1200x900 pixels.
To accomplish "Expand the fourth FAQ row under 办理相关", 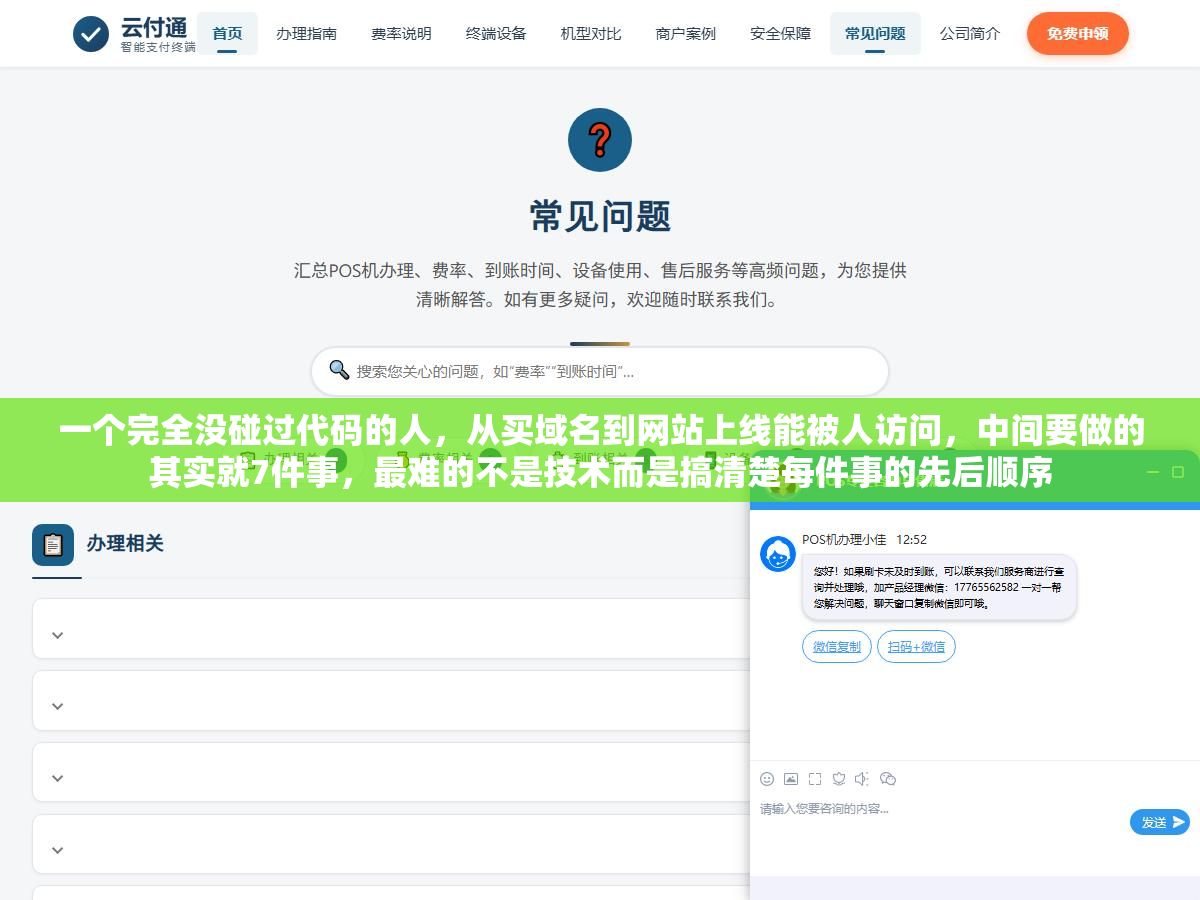I will (x=390, y=845).
